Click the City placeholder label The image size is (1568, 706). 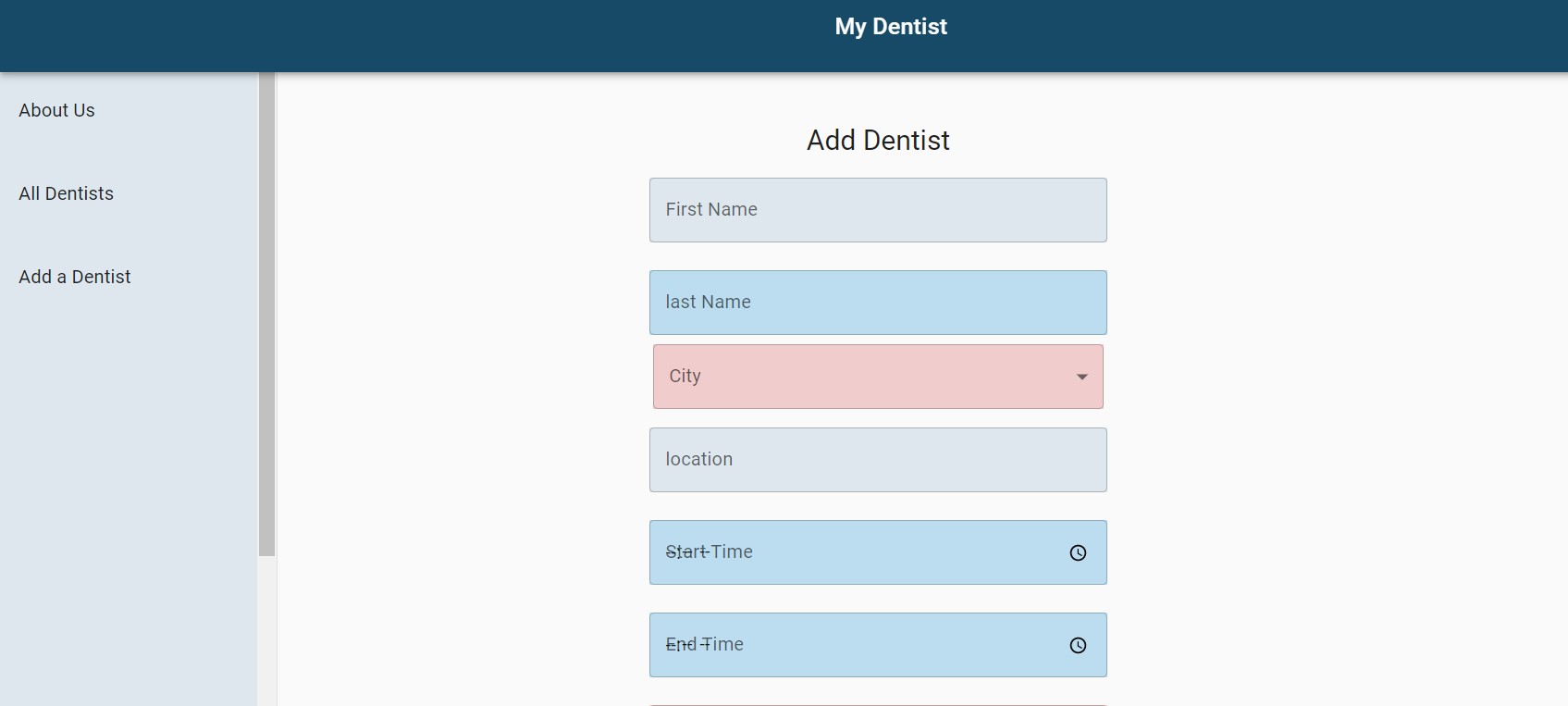[685, 376]
